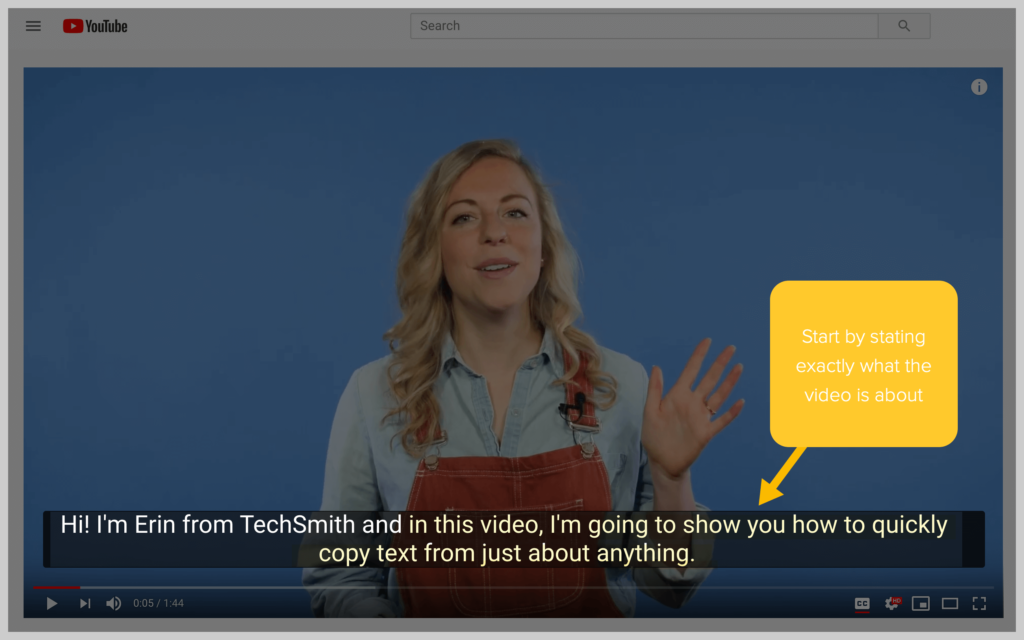Toggle closed captions CC button
Image resolution: width=1024 pixels, height=640 pixels.
click(x=862, y=604)
